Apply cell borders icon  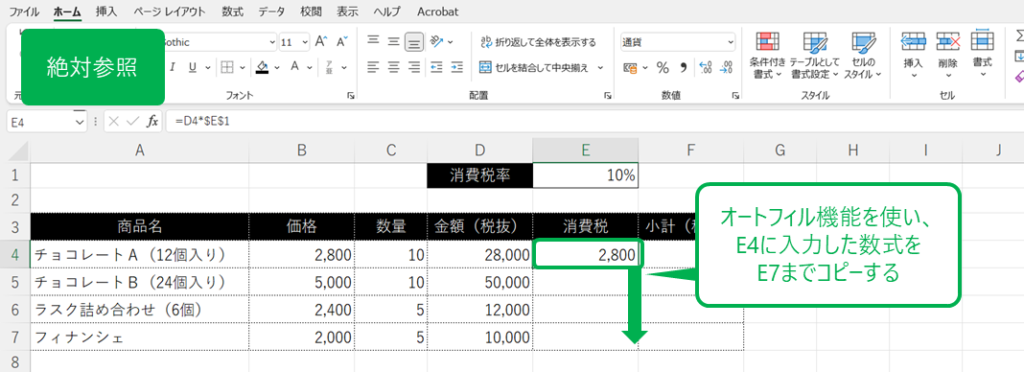[227, 67]
